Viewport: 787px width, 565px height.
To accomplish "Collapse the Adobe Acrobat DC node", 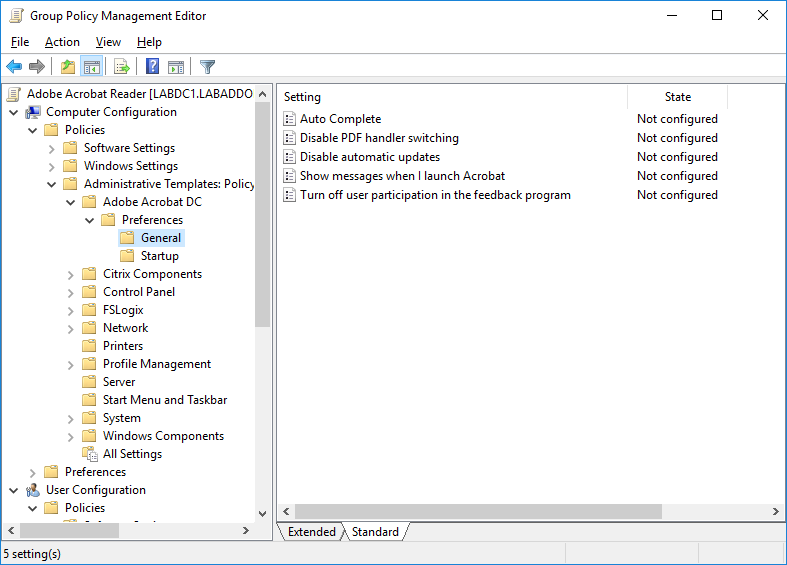I will (x=71, y=202).
